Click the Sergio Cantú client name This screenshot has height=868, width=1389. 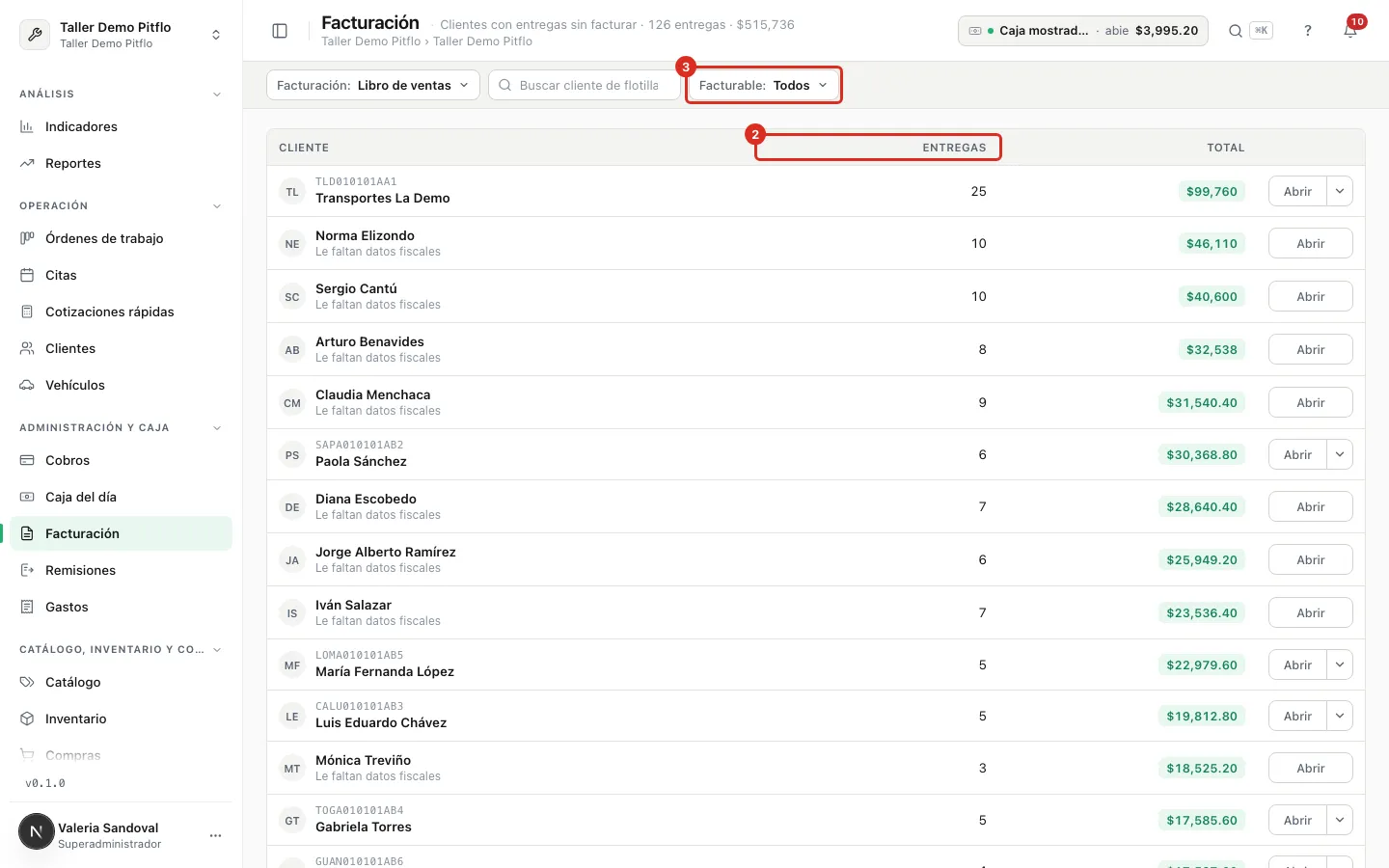pyautogui.click(x=356, y=288)
